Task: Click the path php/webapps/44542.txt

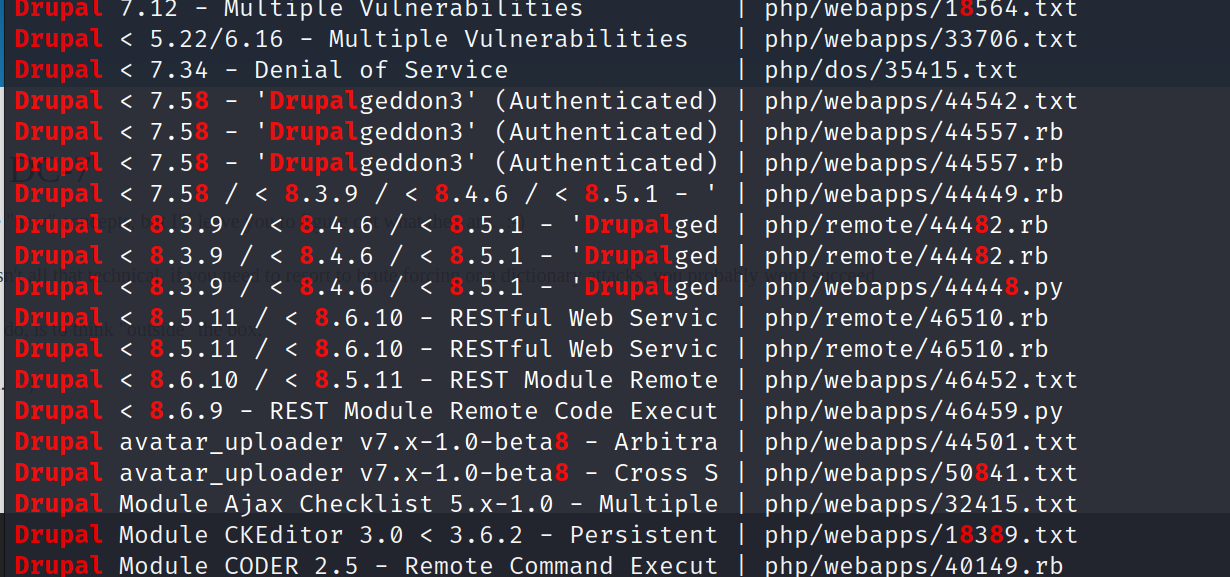Action: point(921,101)
